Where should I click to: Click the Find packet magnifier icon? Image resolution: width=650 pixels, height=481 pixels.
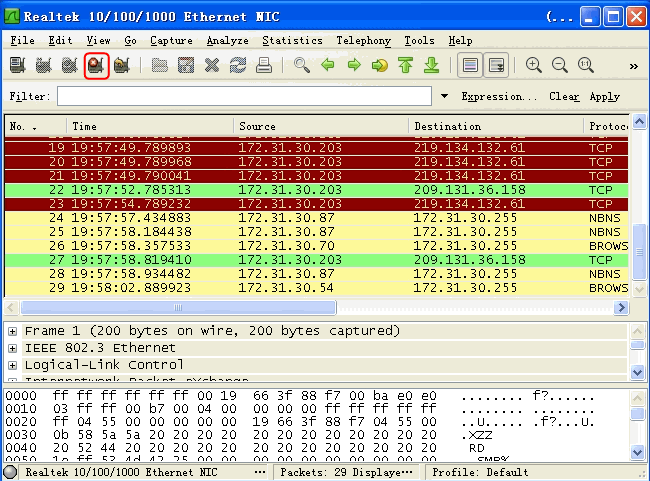(x=301, y=66)
